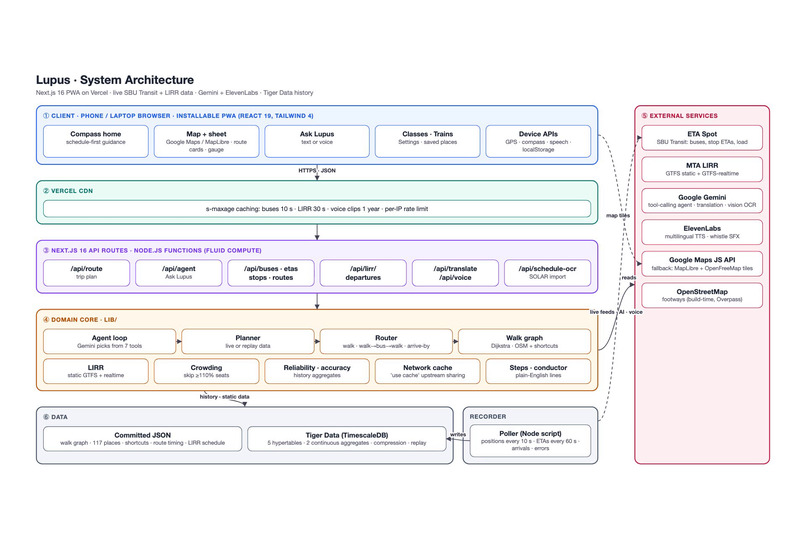
Task: Select the Reliability · accuracy box
Action: [x=317, y=371]
